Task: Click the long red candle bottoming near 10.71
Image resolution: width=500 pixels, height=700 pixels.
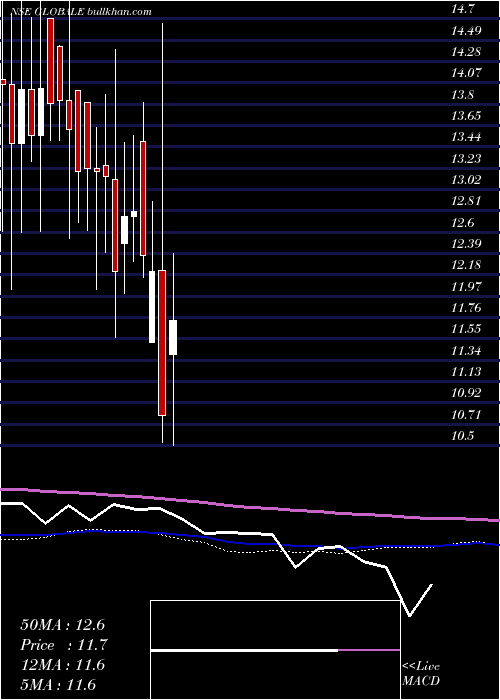Action: (162, 343)
